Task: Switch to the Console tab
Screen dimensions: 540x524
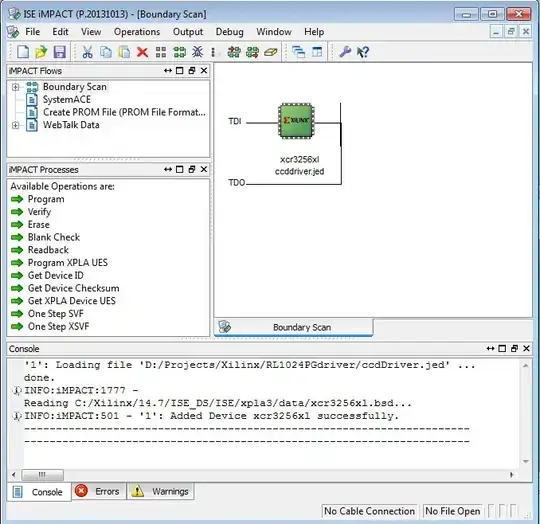Action: point(39,492)
